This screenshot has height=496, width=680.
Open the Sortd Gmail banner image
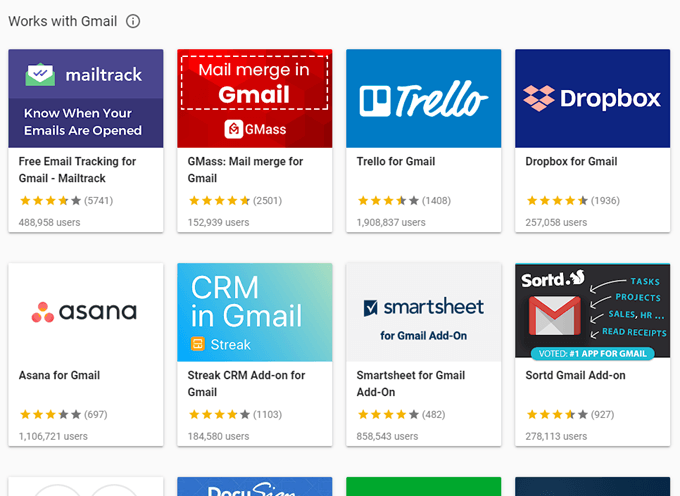[x=592, y=312]
